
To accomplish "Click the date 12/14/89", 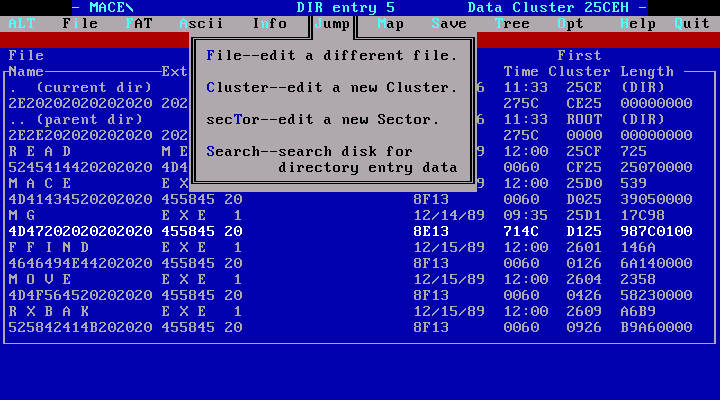I will (x=449, y=215).
